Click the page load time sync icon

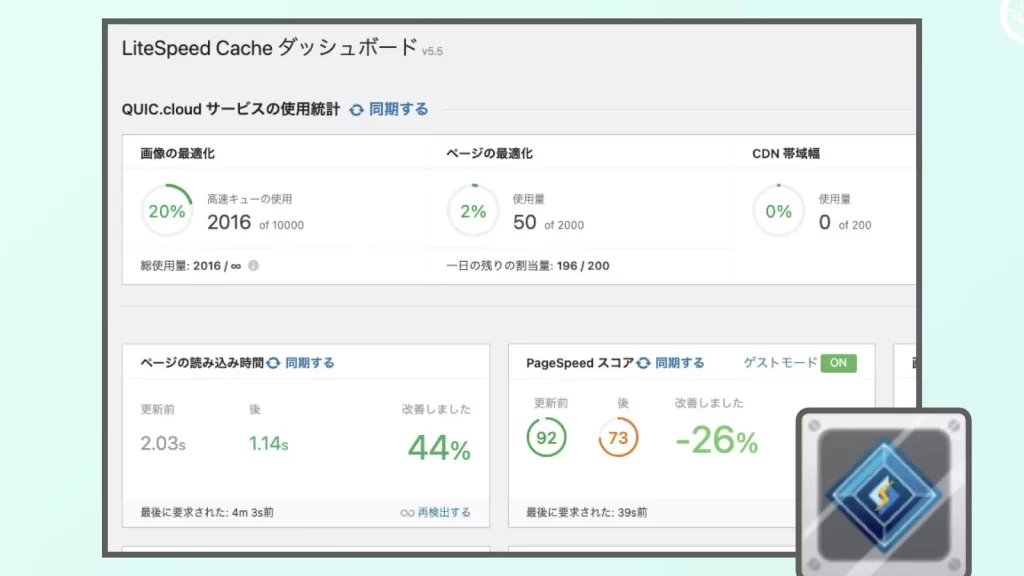[273, 363]
